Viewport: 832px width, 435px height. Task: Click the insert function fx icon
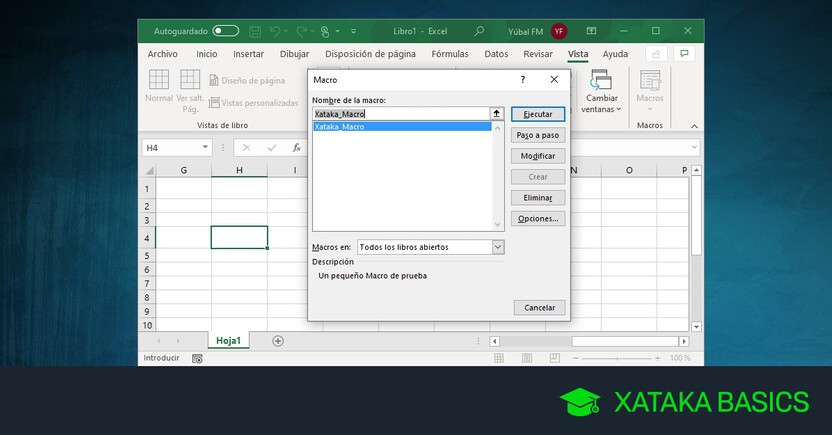pos(296,147)
